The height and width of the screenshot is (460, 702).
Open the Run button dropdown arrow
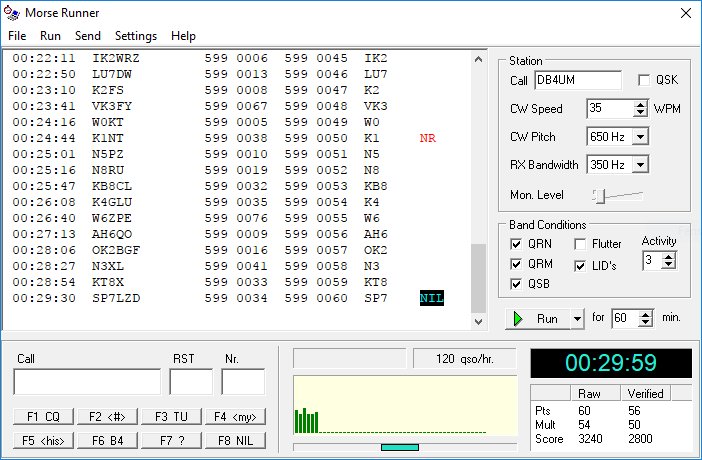pos(578,319)
